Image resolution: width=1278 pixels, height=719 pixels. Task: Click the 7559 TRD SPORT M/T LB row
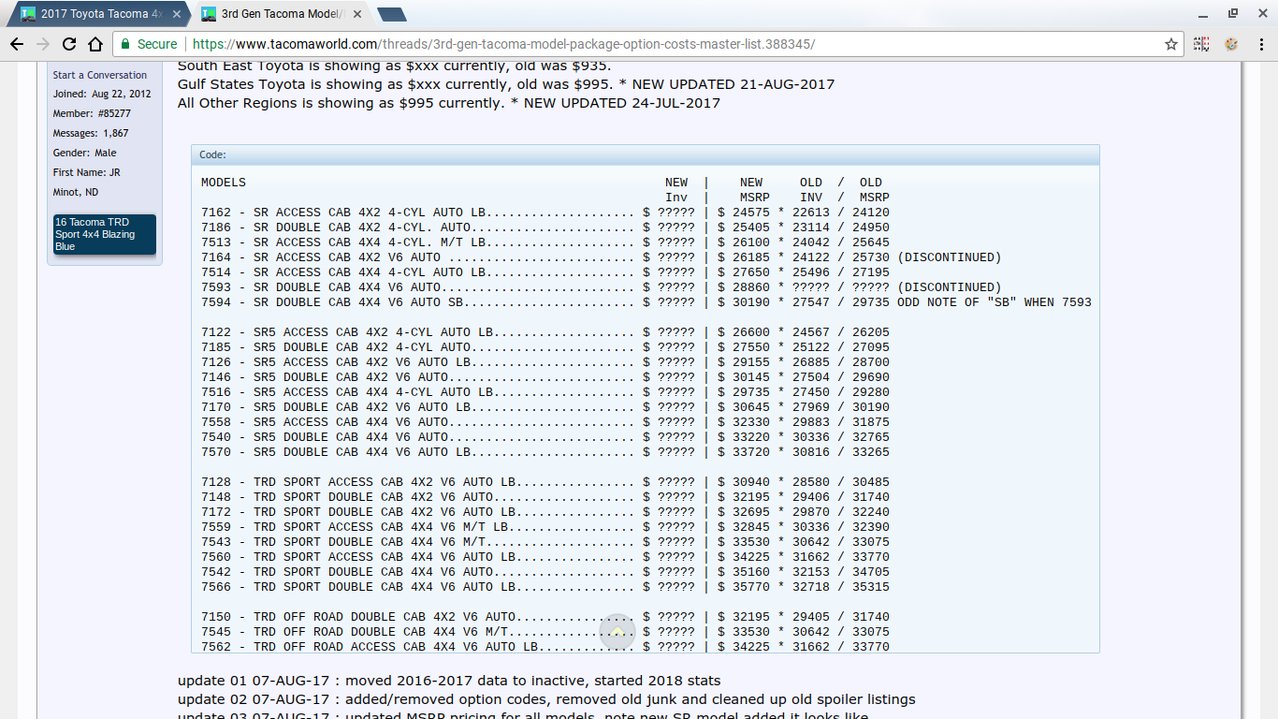click(545, 527)
